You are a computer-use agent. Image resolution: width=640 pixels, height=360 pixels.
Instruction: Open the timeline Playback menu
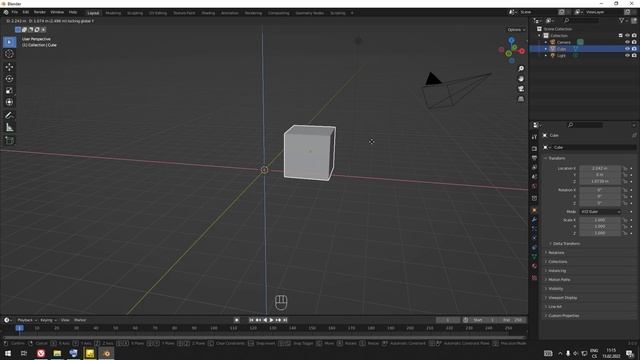coord(27,320)
